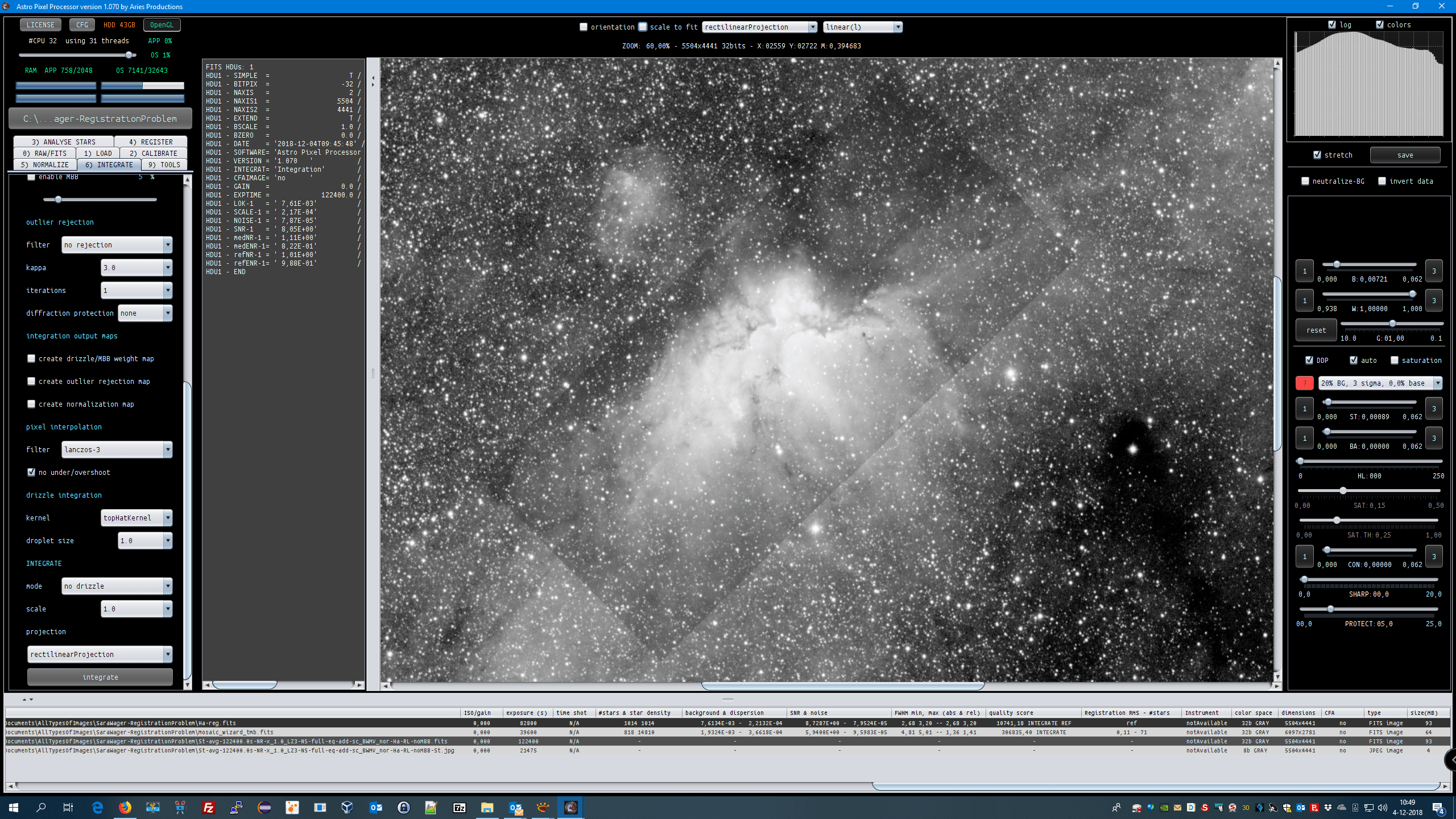Open the 20% BG, 3 sigma preset dropdown
Image resolution: width=1456 pixels, height=819 pixels.
1380,383
